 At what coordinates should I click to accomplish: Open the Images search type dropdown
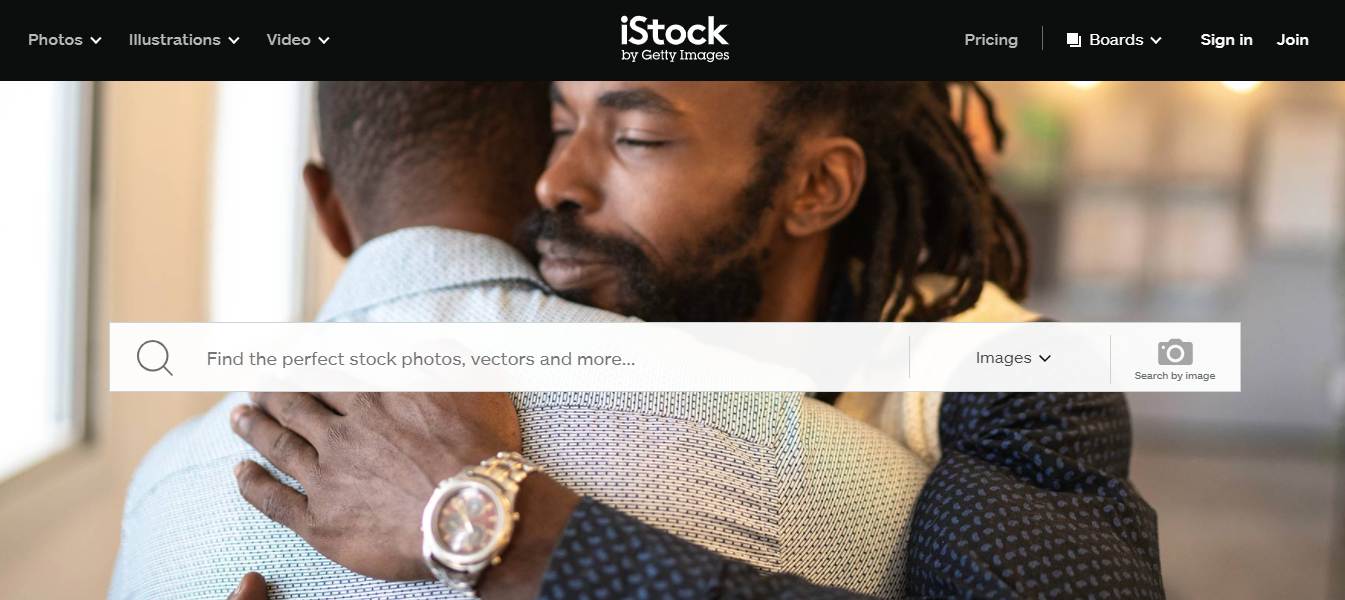(x=1013, y=358)
